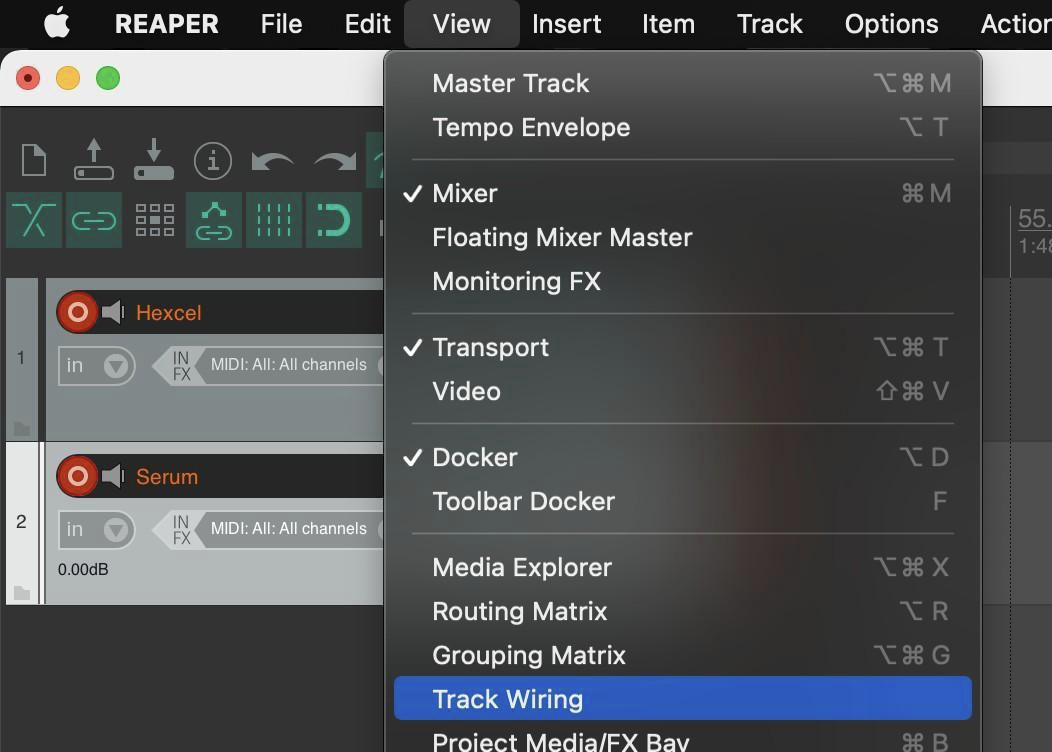The image size is (1052, 752).
Task: Click the Redo arrow in toolbar
Action: pyautogui.click(x=335, y=161)
